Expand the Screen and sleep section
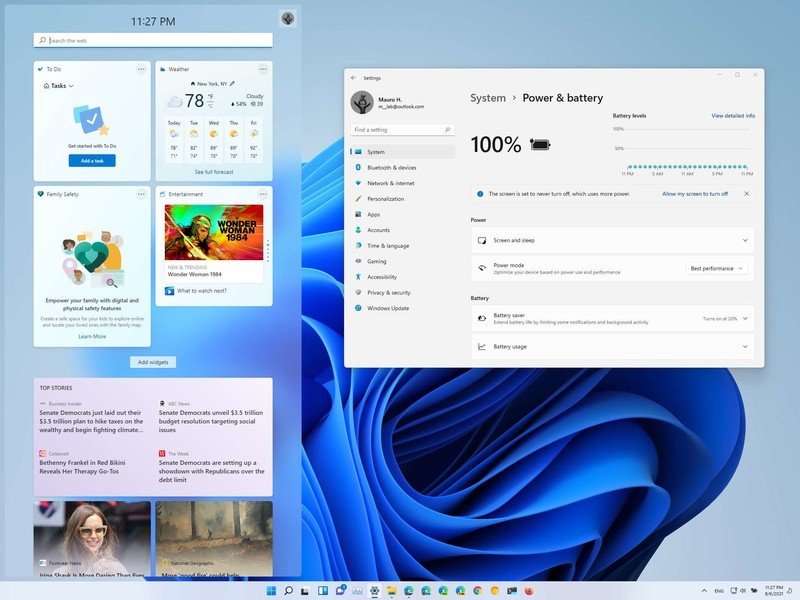 [745, 240]
